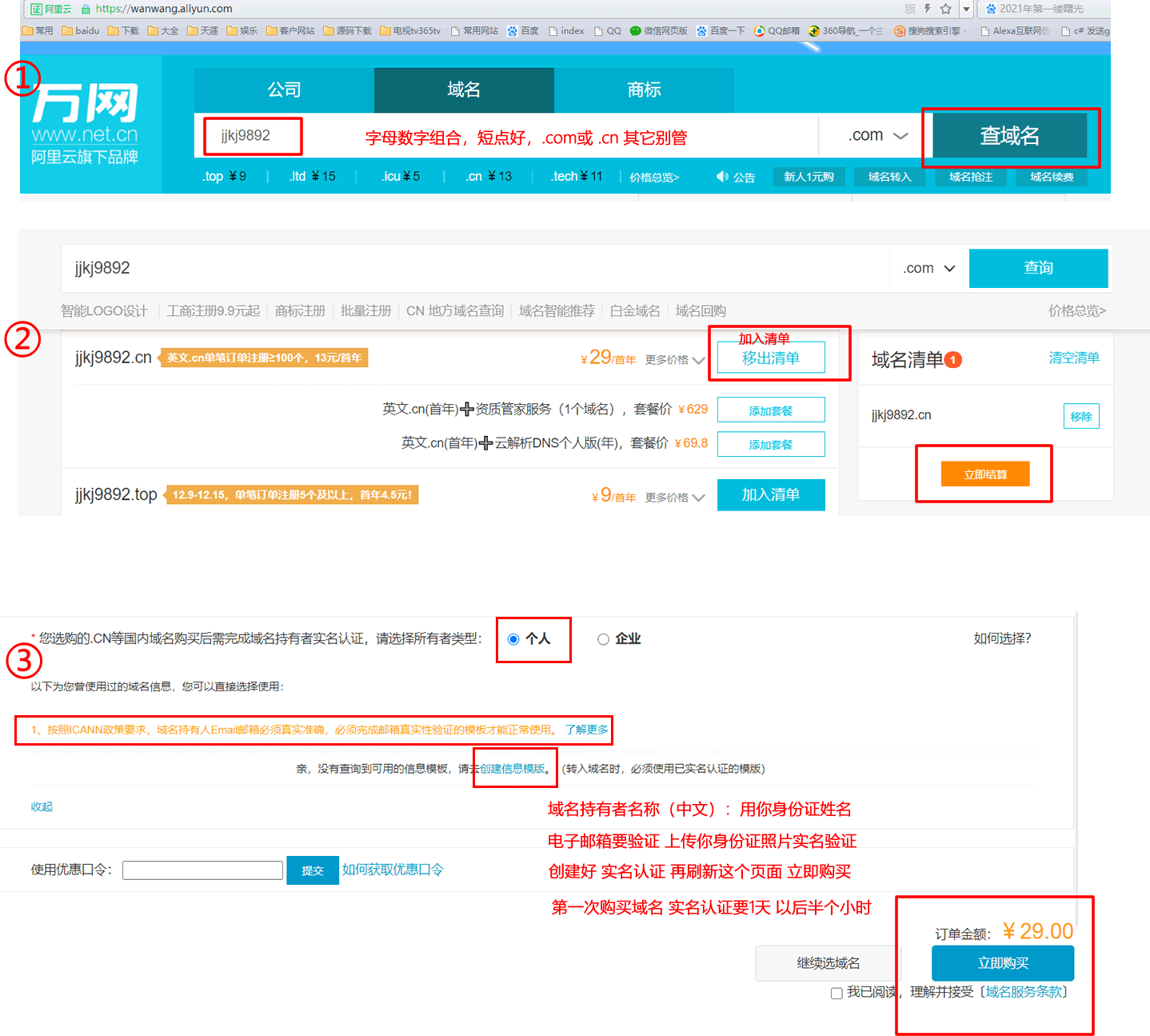Expand 更多价格 for jjkj9892.top

point(675,498)
